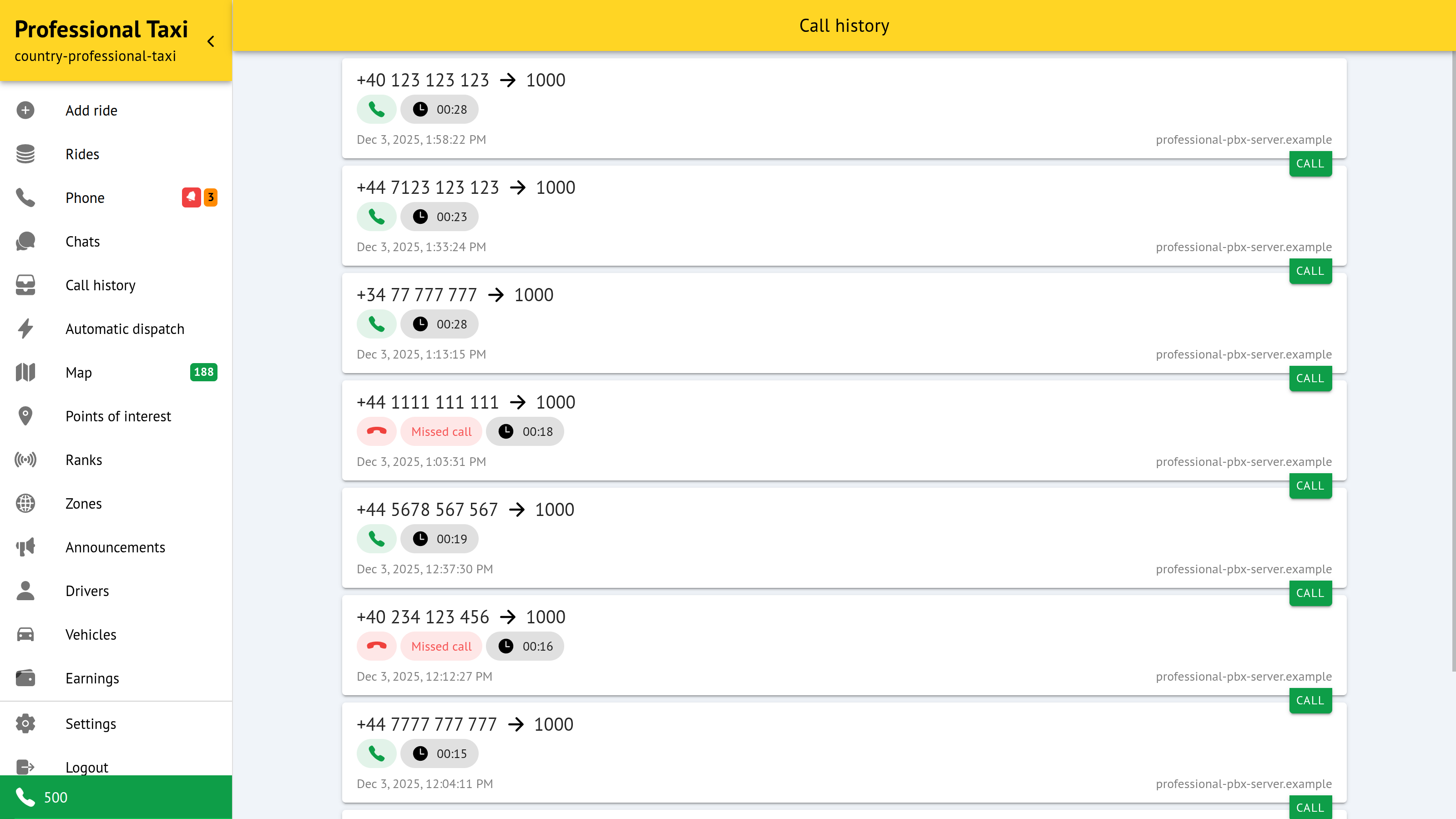Click the Missed call chip for +40 234 123 456

[441, 646]
